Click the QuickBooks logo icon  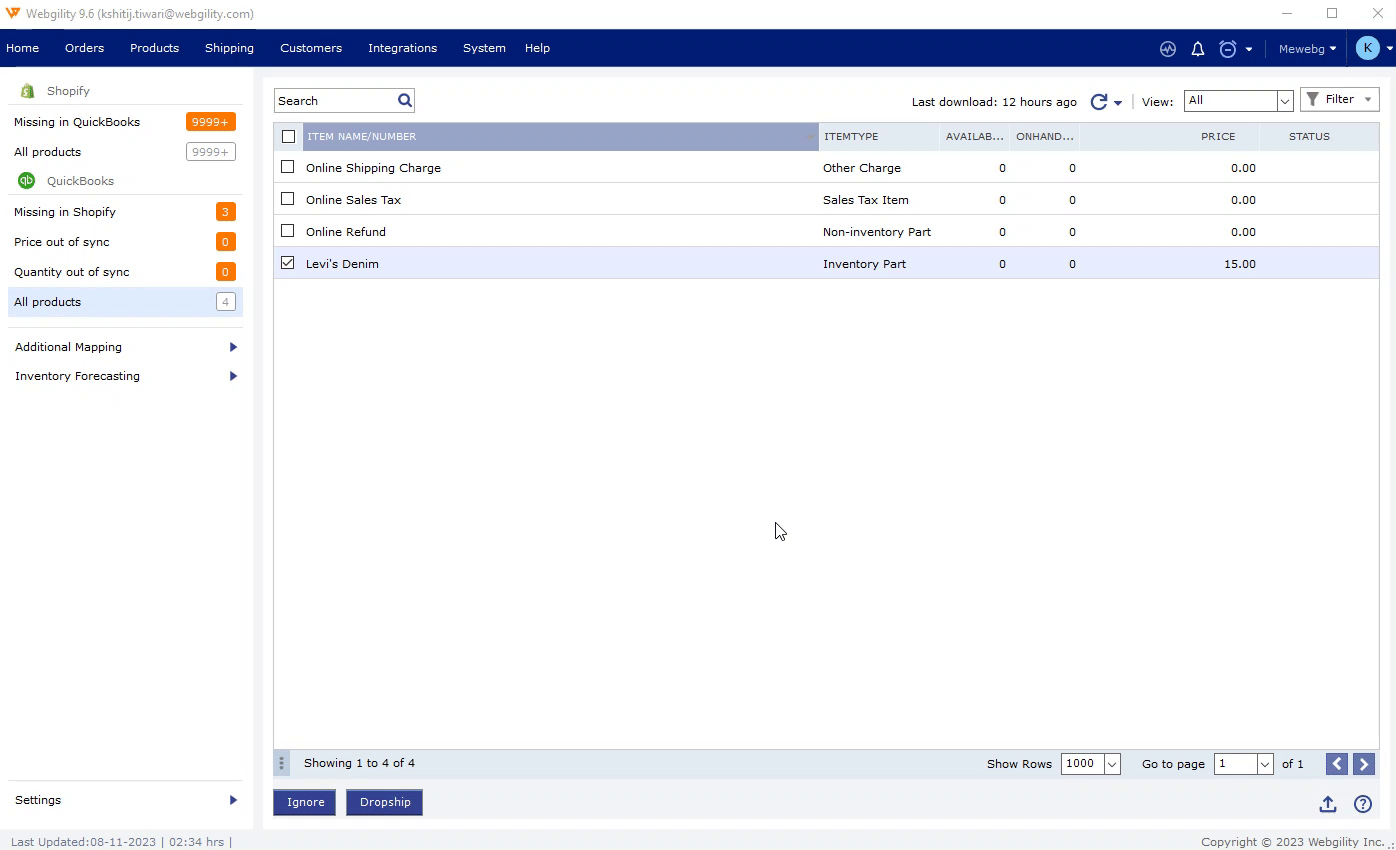pyautogui.click(x=27, y=181)
